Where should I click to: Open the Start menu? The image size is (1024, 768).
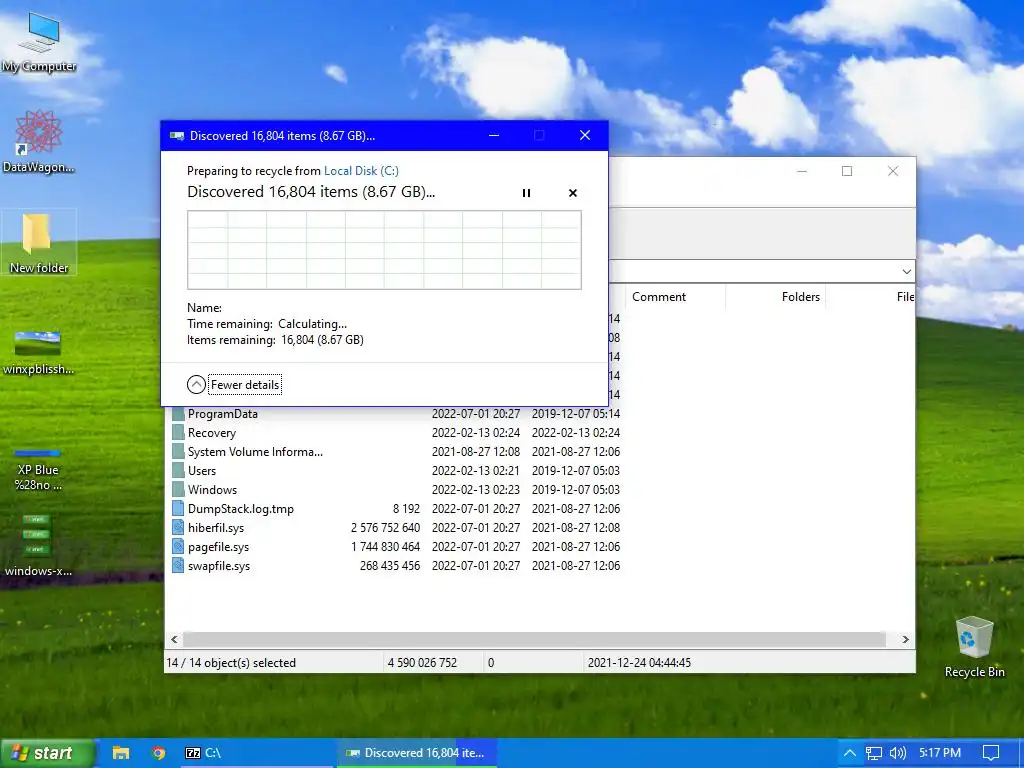pos(47,753)
